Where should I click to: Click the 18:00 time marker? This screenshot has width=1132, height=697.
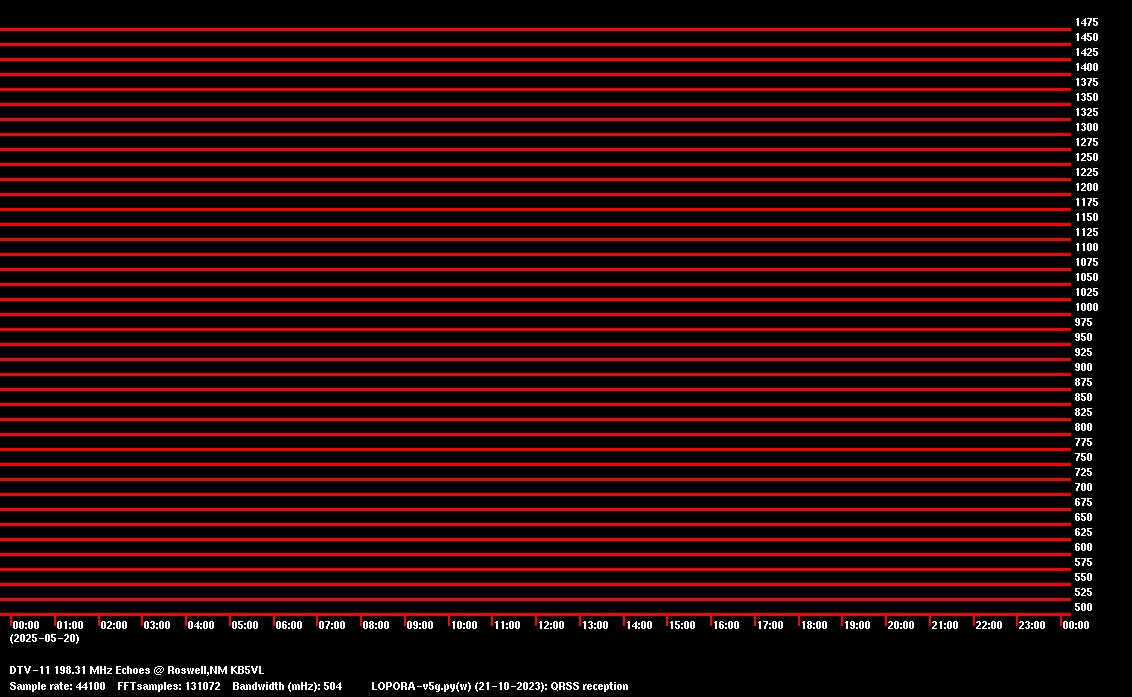813,625
